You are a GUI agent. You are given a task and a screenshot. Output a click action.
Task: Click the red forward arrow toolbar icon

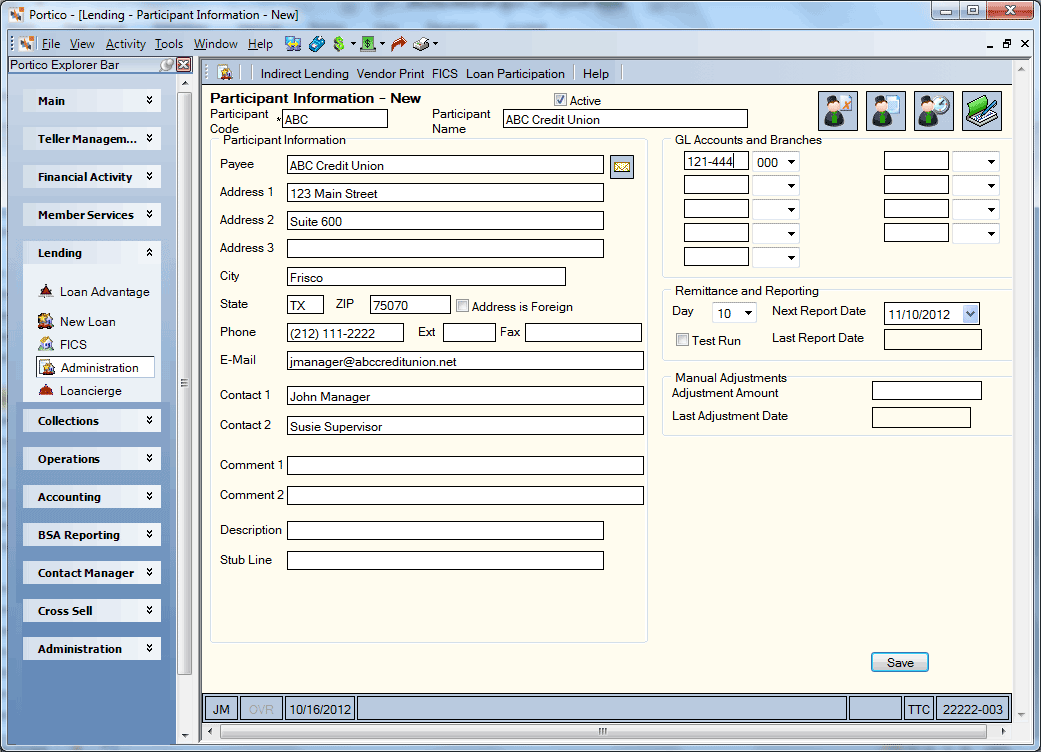[x=398, y=44]
